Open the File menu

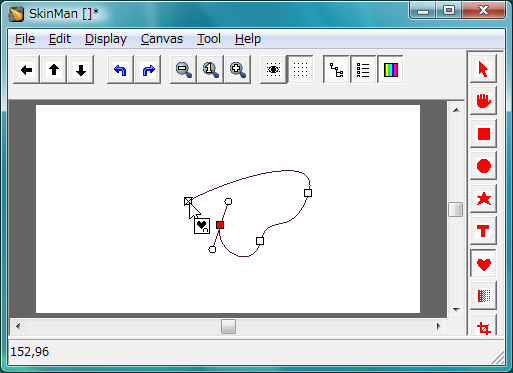pyautogui.click(x=25, y=39)
